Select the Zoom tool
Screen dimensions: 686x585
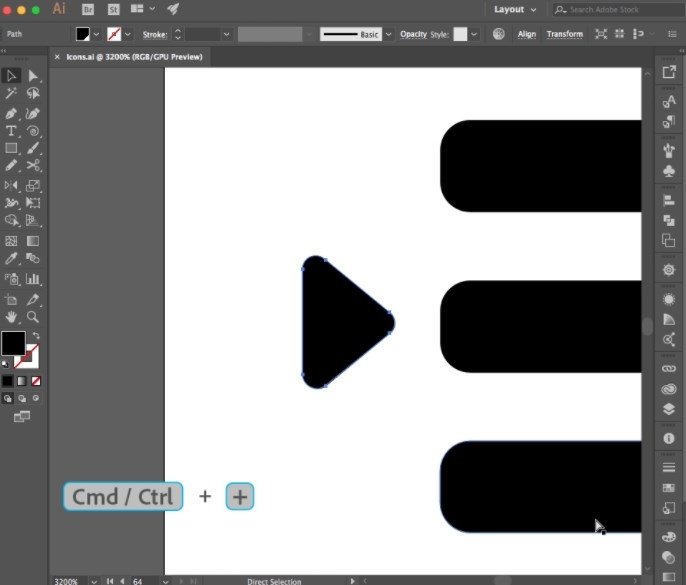33,317
